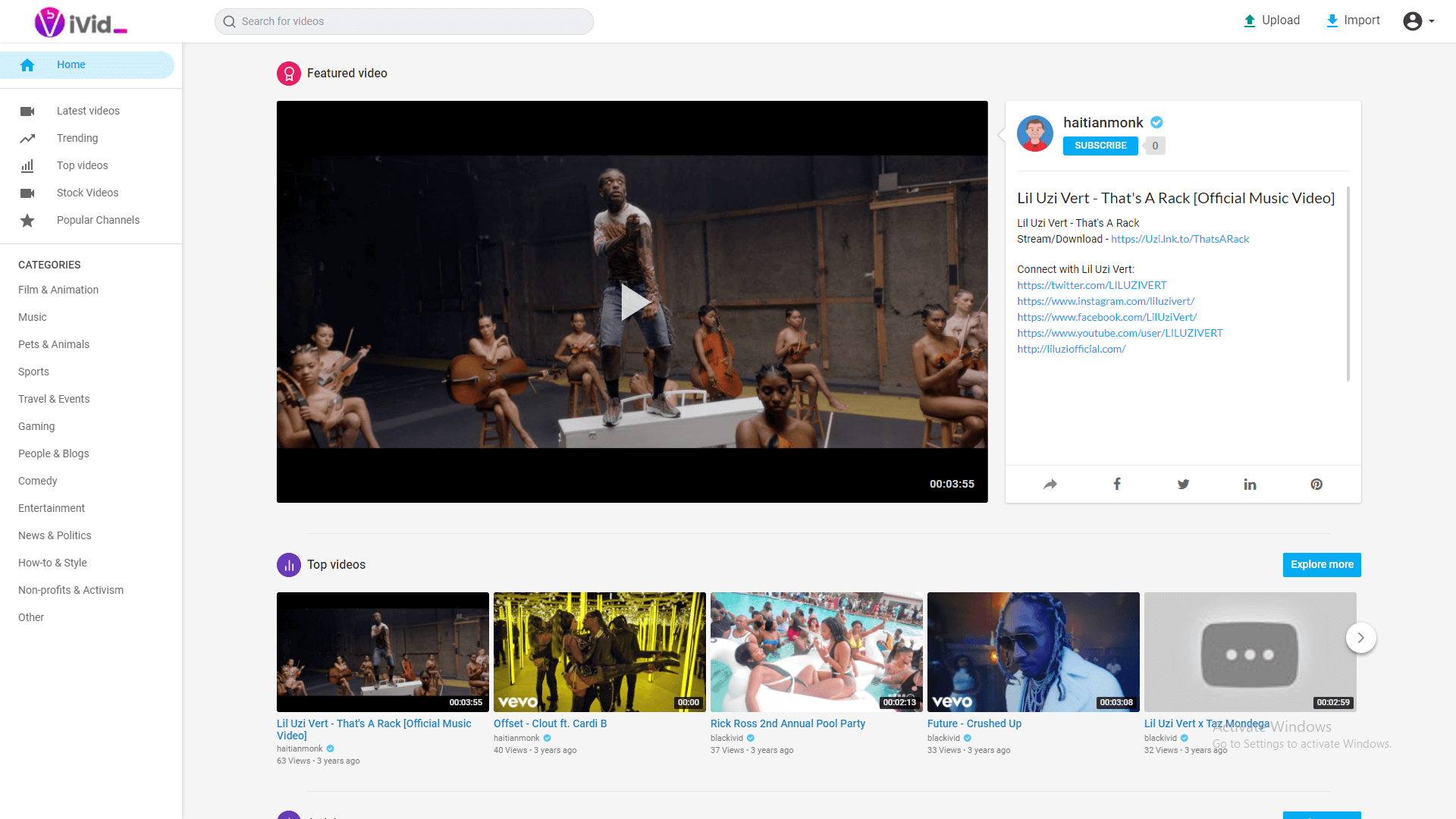Open Offset - Clout ft. Cardi B thumbnail
Viewport: 1456px width, 819px height.
coord(599,651)
